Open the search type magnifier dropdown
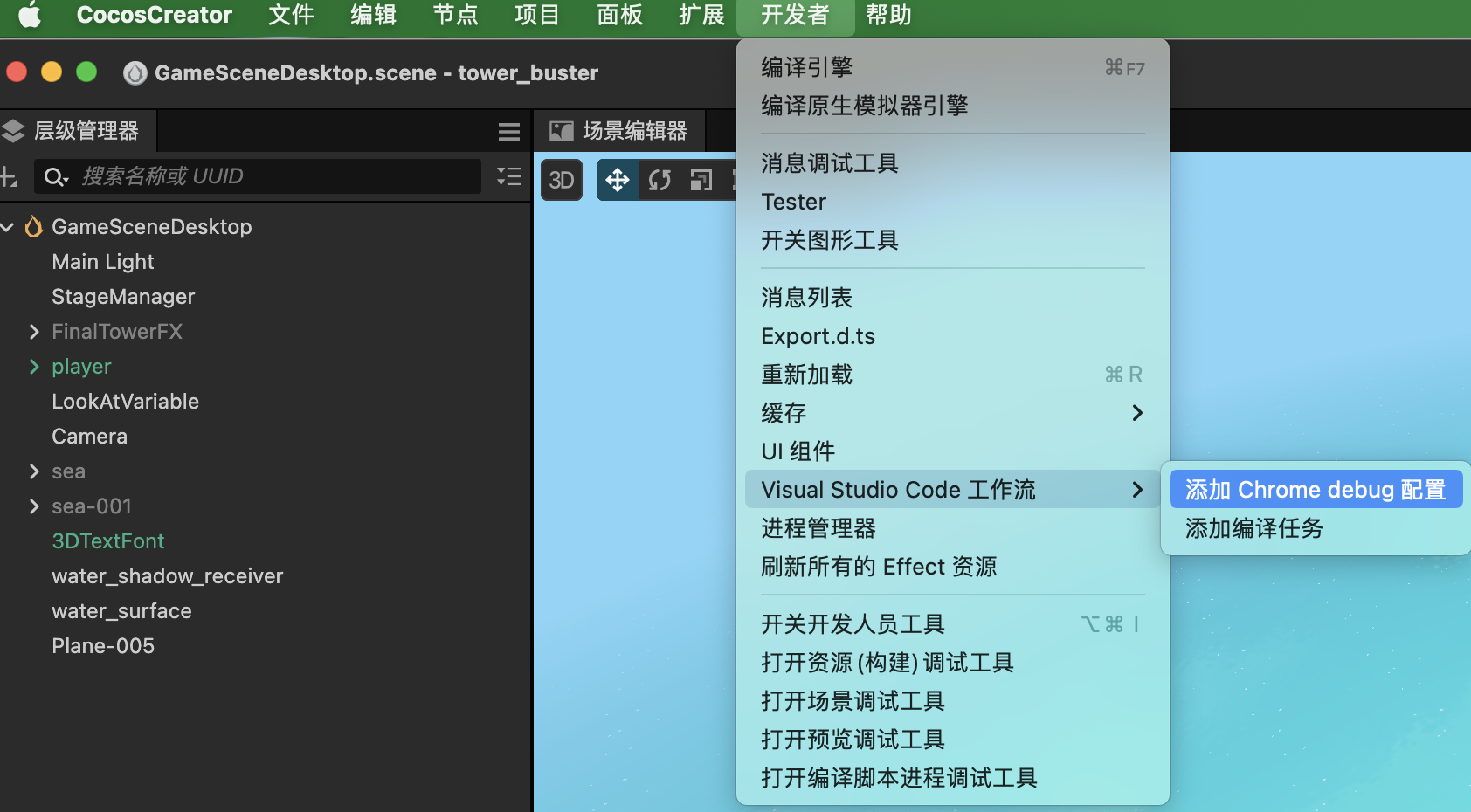 click(55, 176)
